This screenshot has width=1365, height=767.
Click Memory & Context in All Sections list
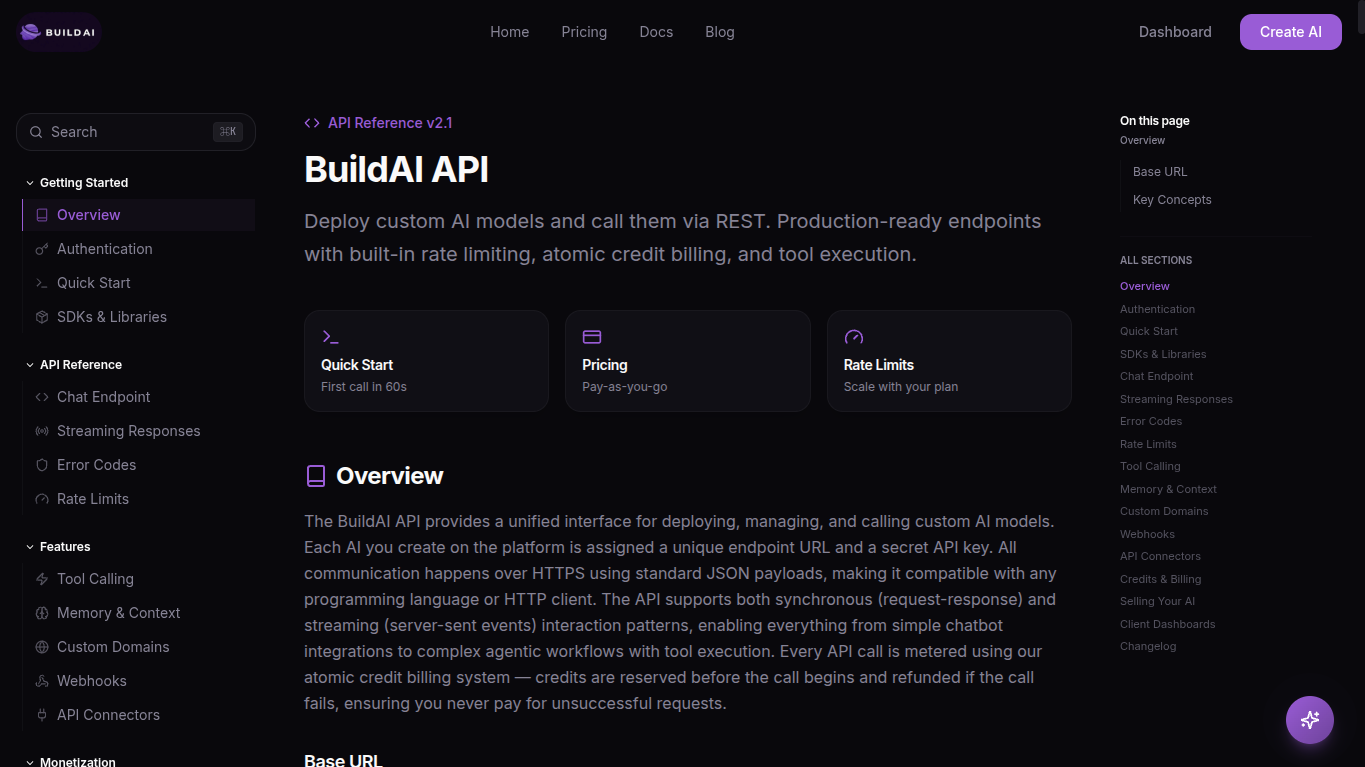click(x=1168, y=489)
